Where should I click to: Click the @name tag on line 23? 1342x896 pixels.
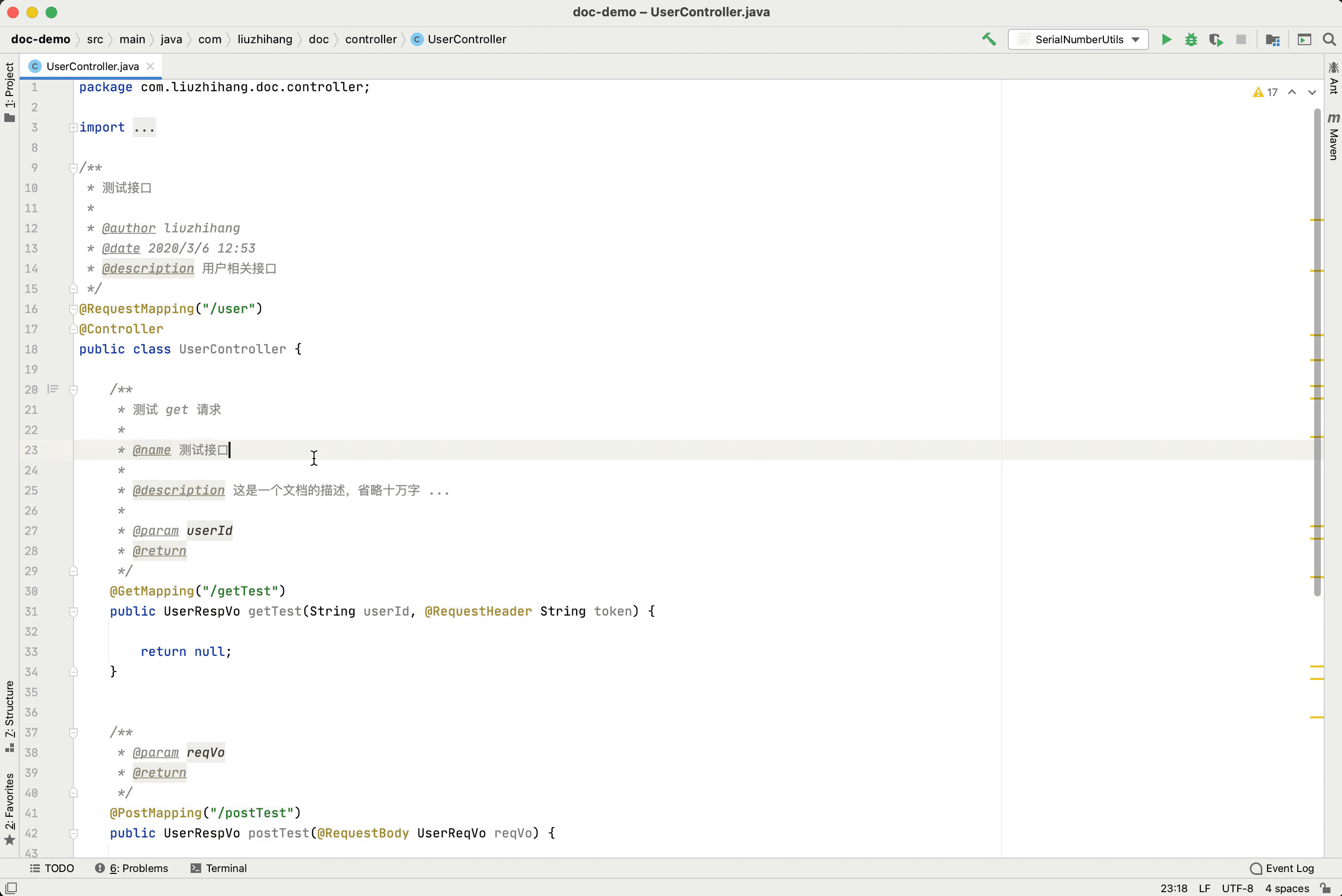coord(151,450)
